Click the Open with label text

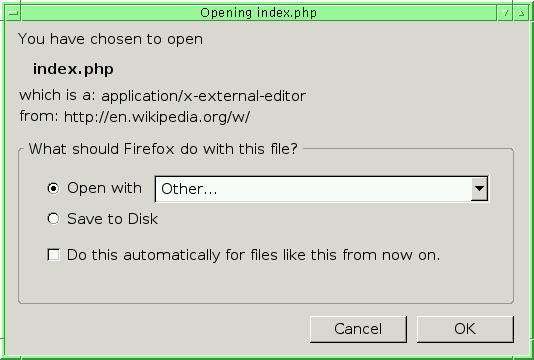[104, 188]
